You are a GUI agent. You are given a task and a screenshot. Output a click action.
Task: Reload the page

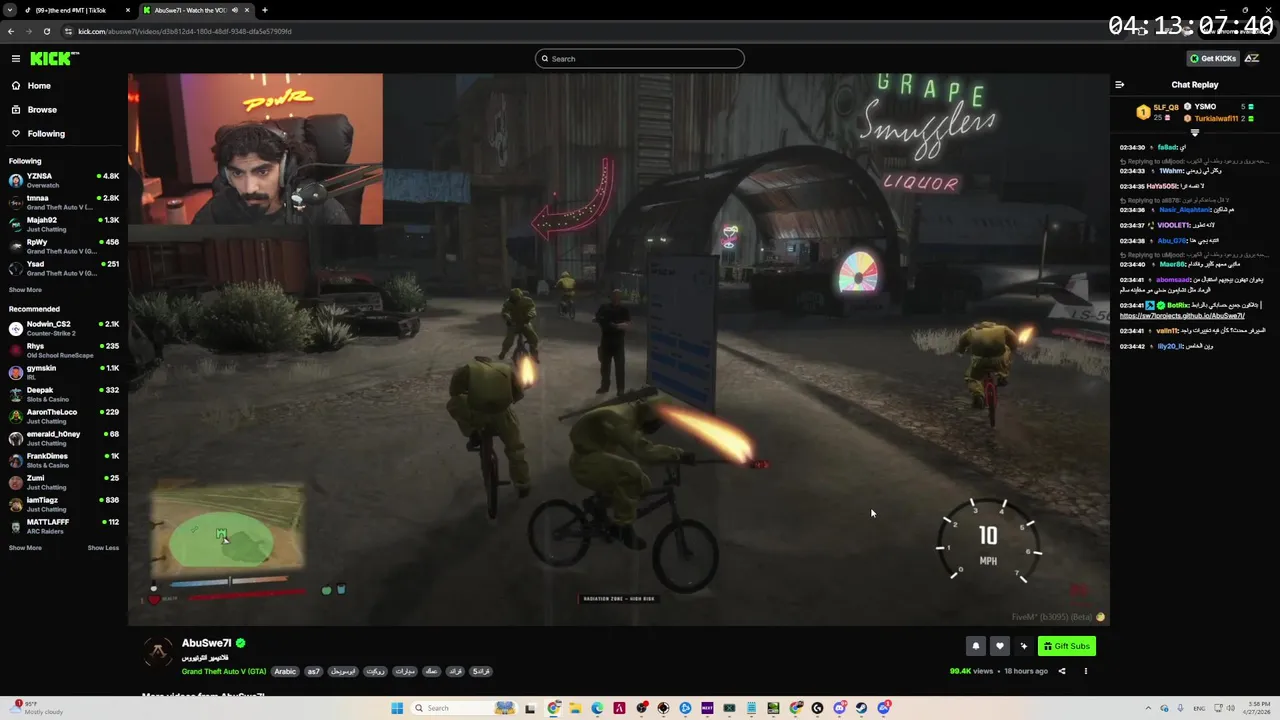click(49, 31)
